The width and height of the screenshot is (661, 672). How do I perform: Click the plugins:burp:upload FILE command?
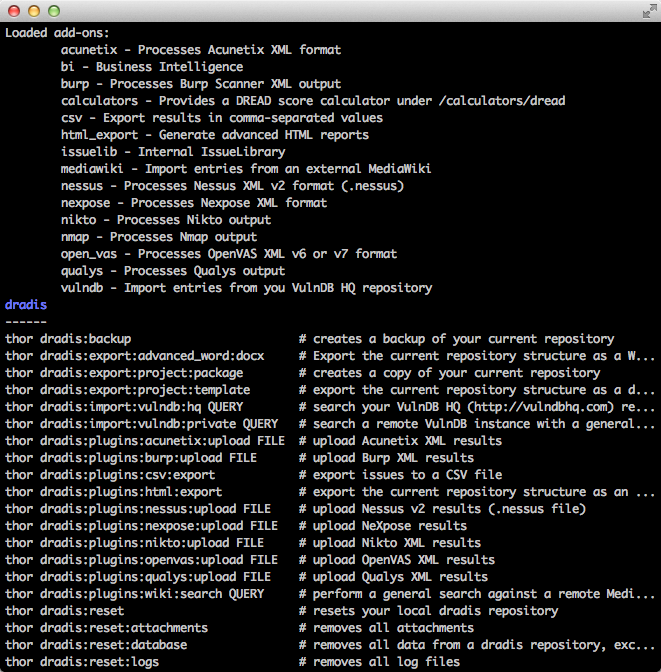(131, 458)
